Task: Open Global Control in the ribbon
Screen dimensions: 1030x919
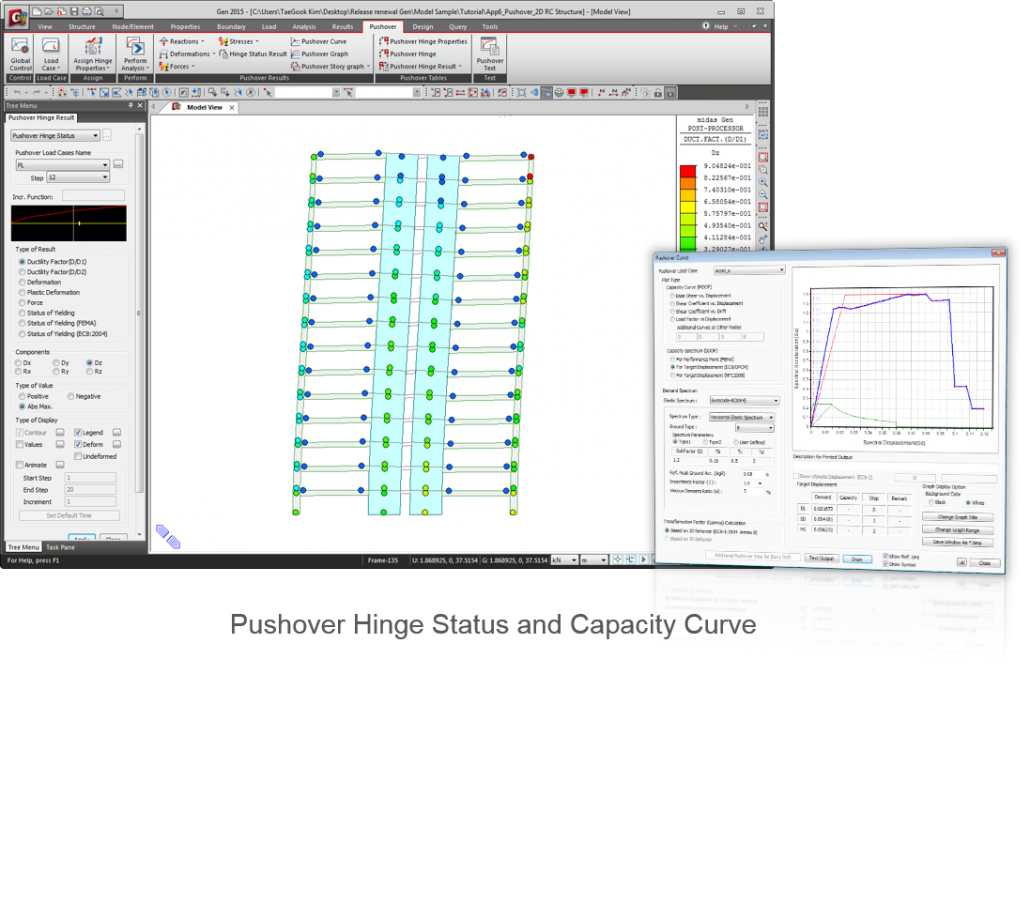Action: click(20, 54)
